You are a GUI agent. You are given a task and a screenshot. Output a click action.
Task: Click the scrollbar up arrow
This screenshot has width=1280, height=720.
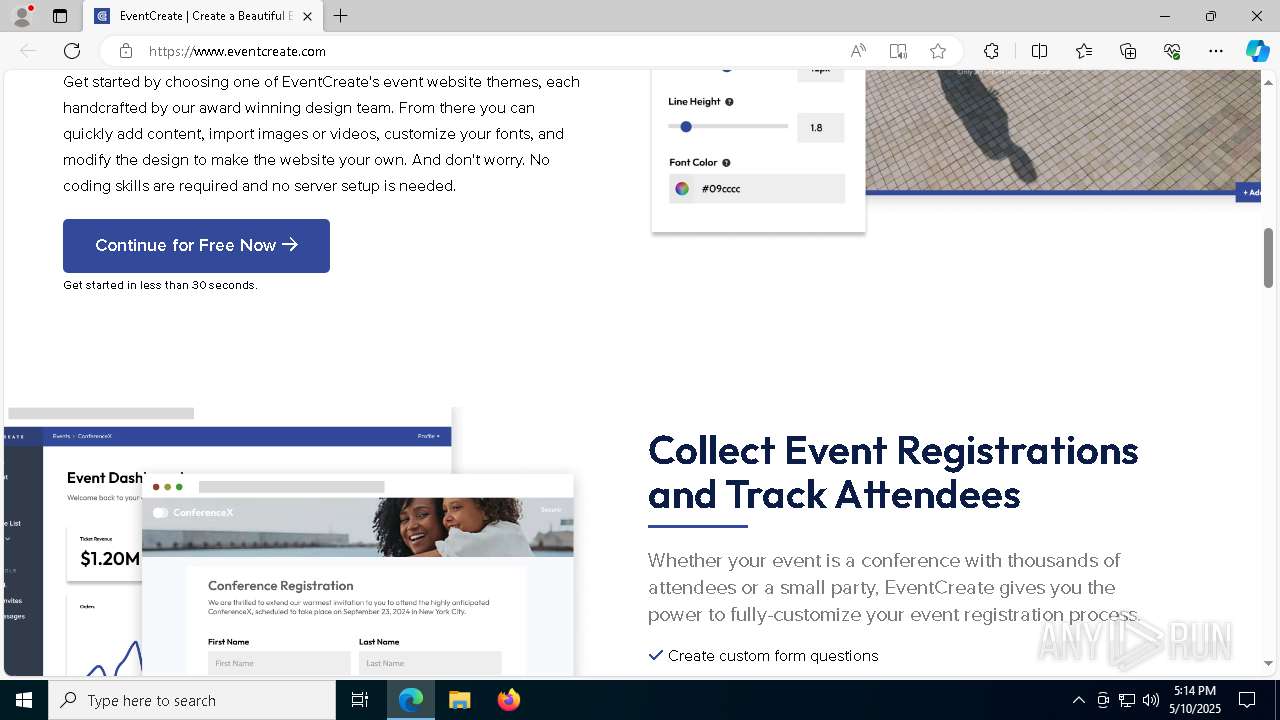coord(1268,81)
